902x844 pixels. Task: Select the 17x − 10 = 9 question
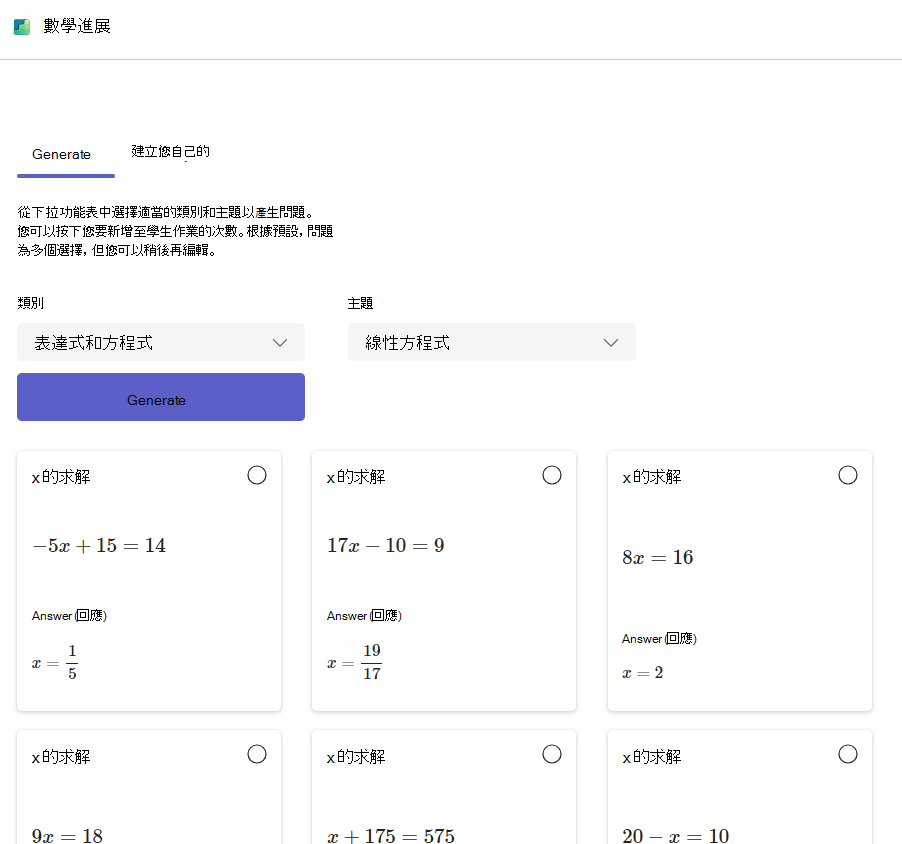552,475
